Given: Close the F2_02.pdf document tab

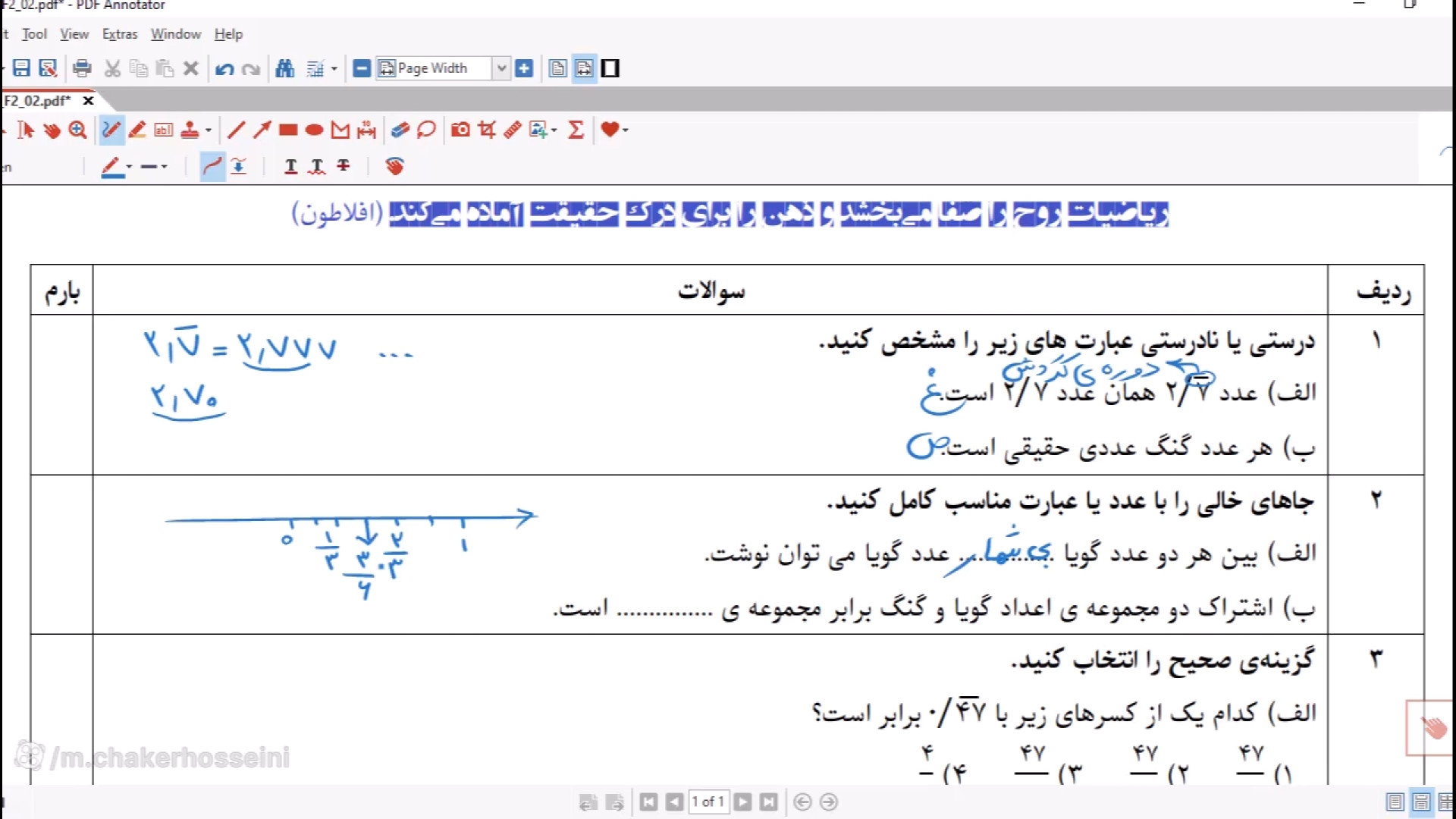Looking at the screenshot, I should coord(88,100).
